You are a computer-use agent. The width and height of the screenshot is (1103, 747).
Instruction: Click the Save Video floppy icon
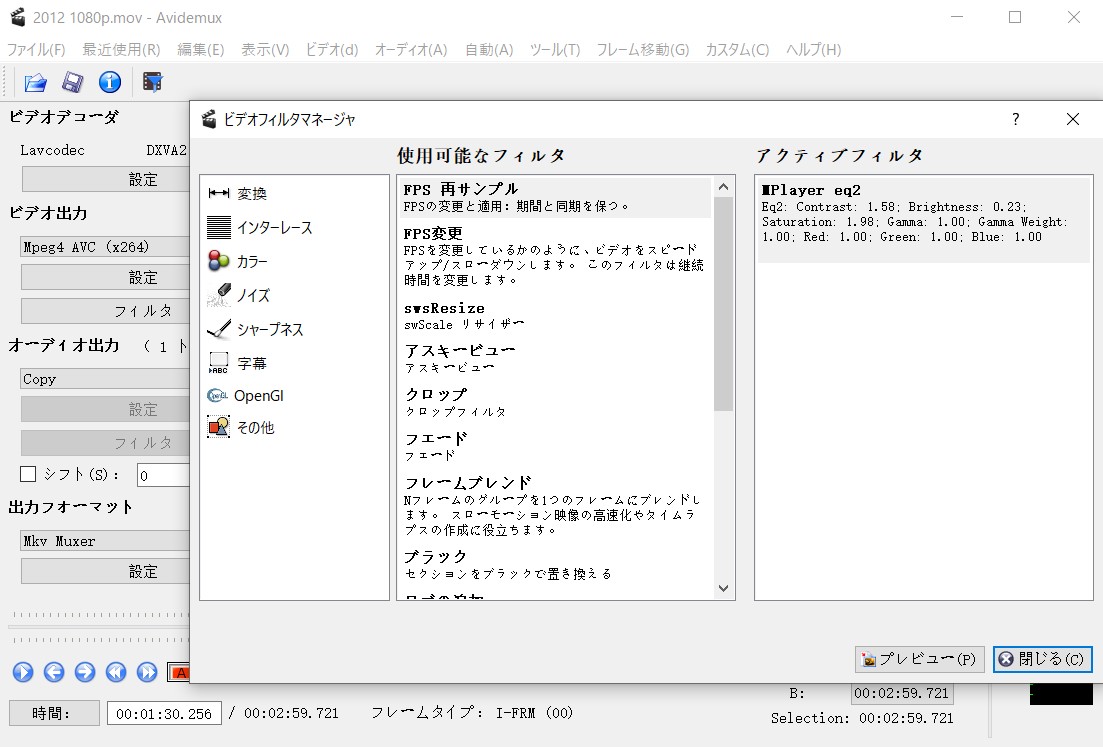[72, 82]
